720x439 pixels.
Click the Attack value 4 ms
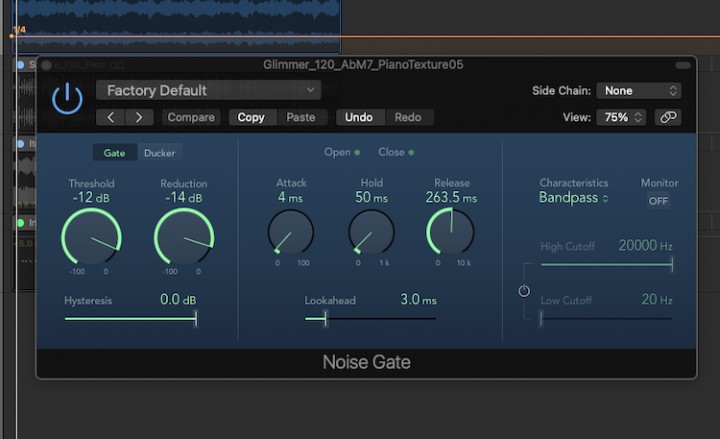click(290, 198)
